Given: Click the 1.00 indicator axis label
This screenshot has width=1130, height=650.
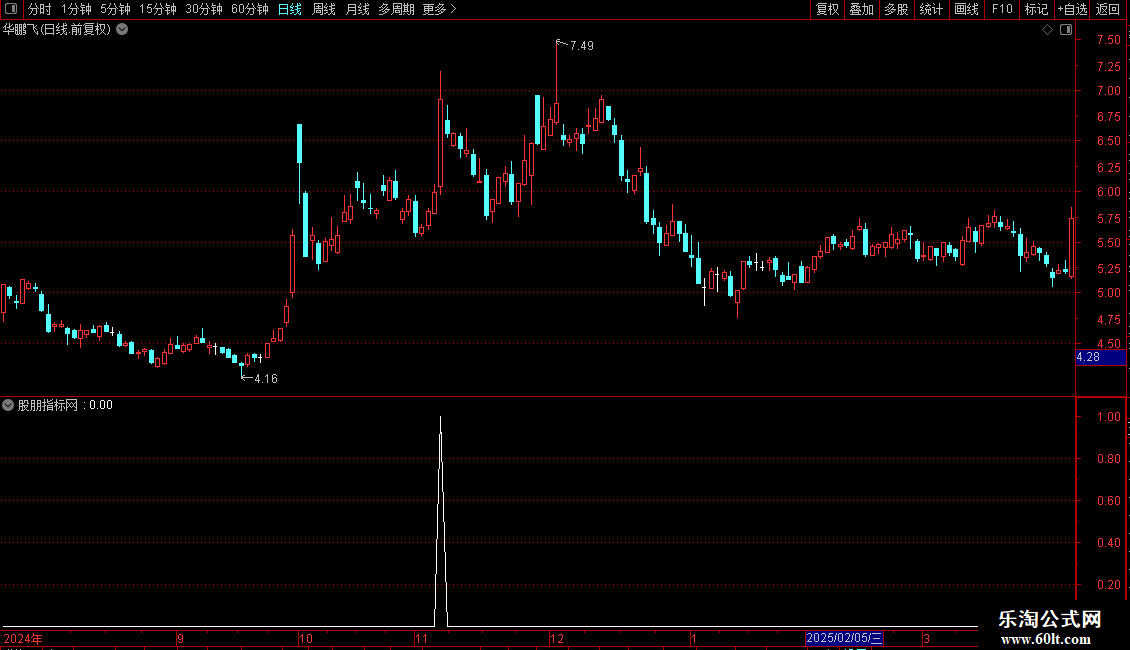Looking at the screenshot, I should click(1108, 417).
